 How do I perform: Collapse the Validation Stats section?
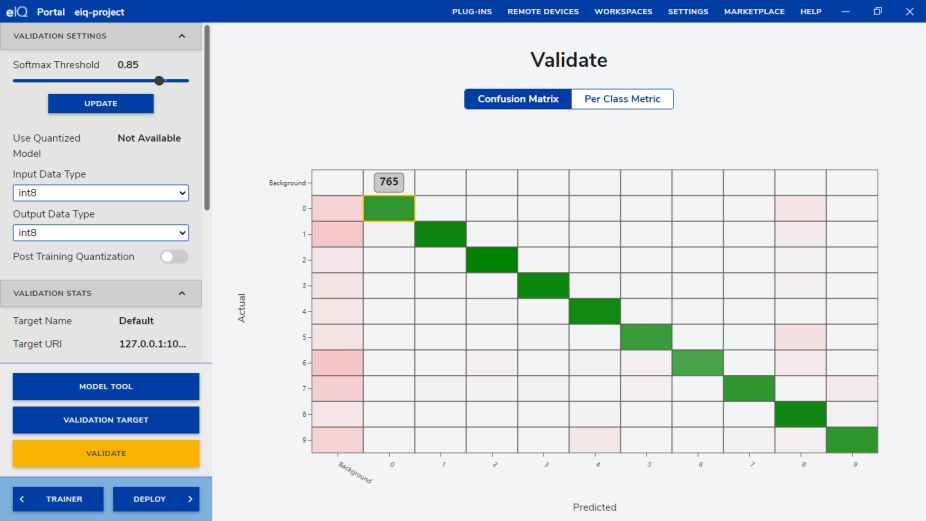(181, 293)
